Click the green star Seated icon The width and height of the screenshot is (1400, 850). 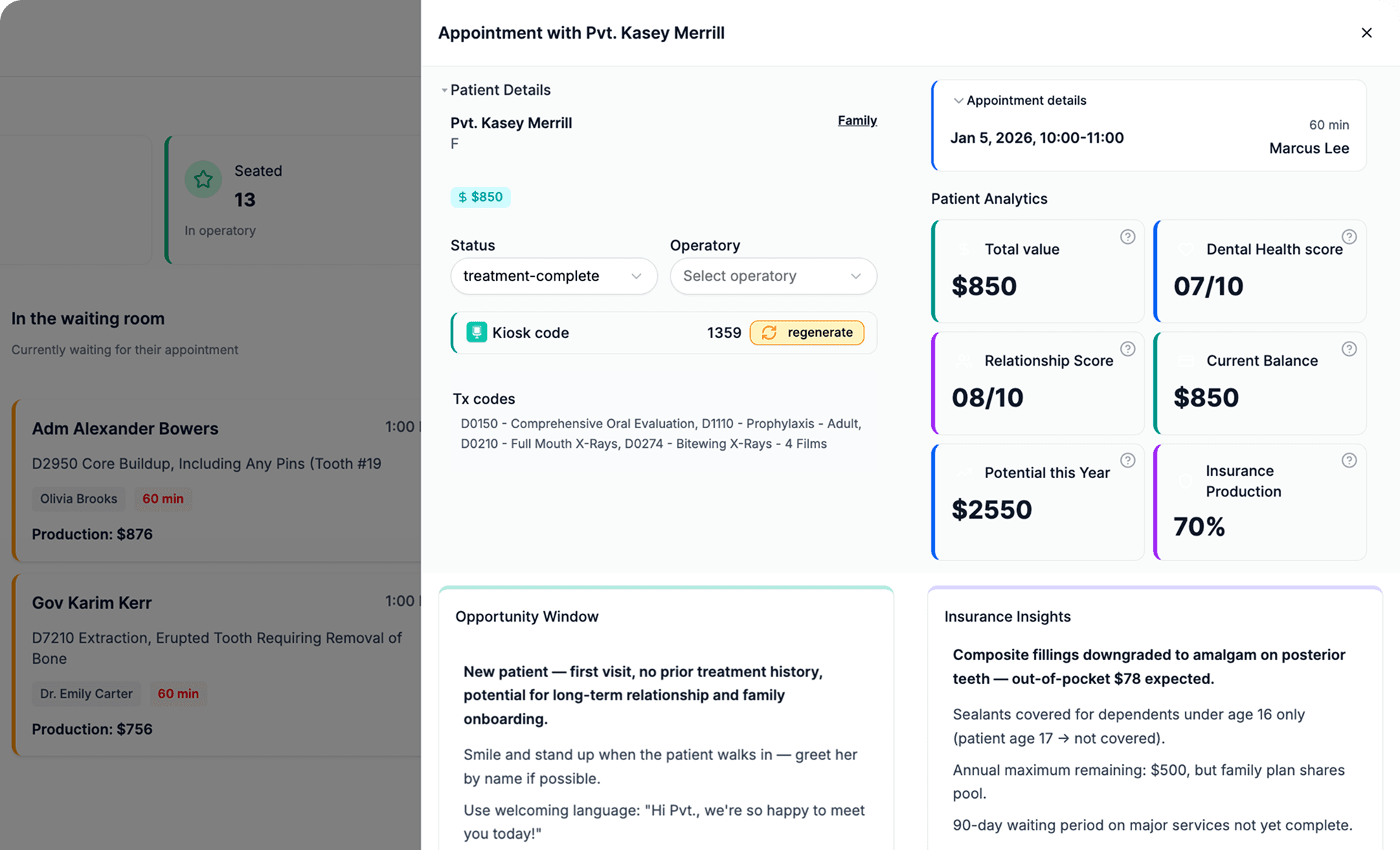coord(203,179)
